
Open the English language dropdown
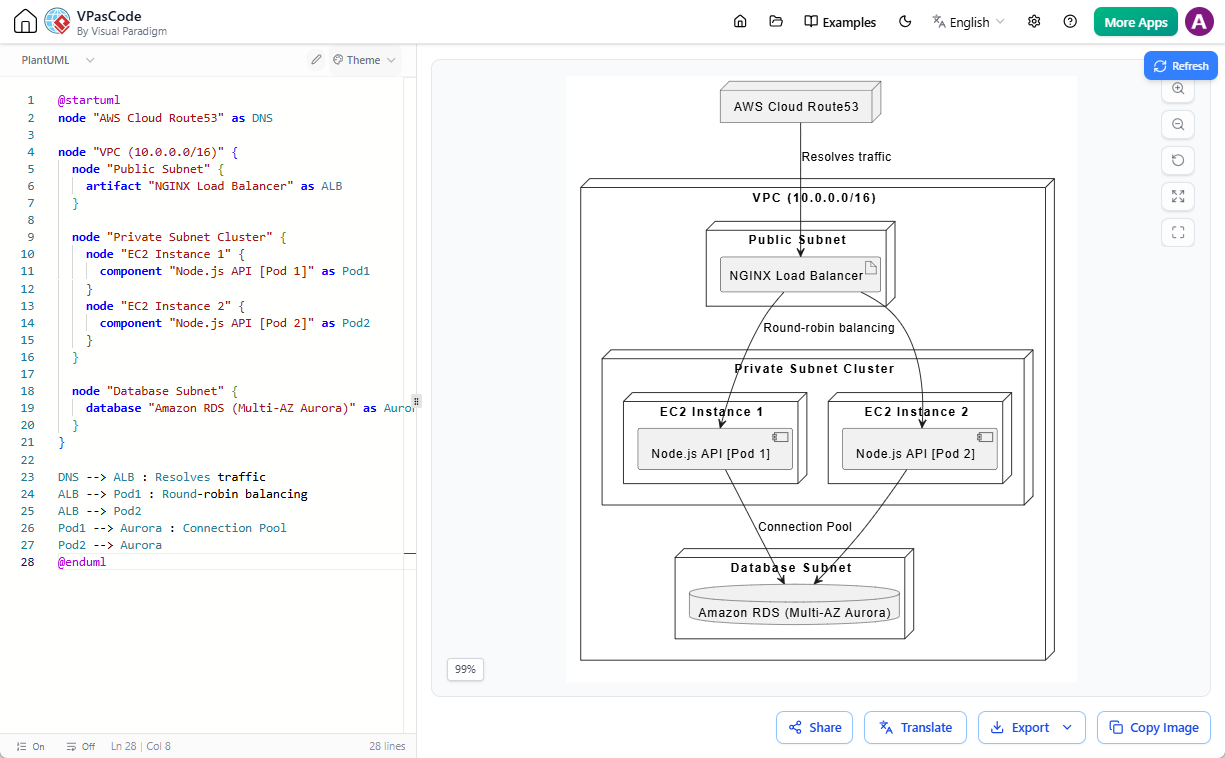pos(968,22)
